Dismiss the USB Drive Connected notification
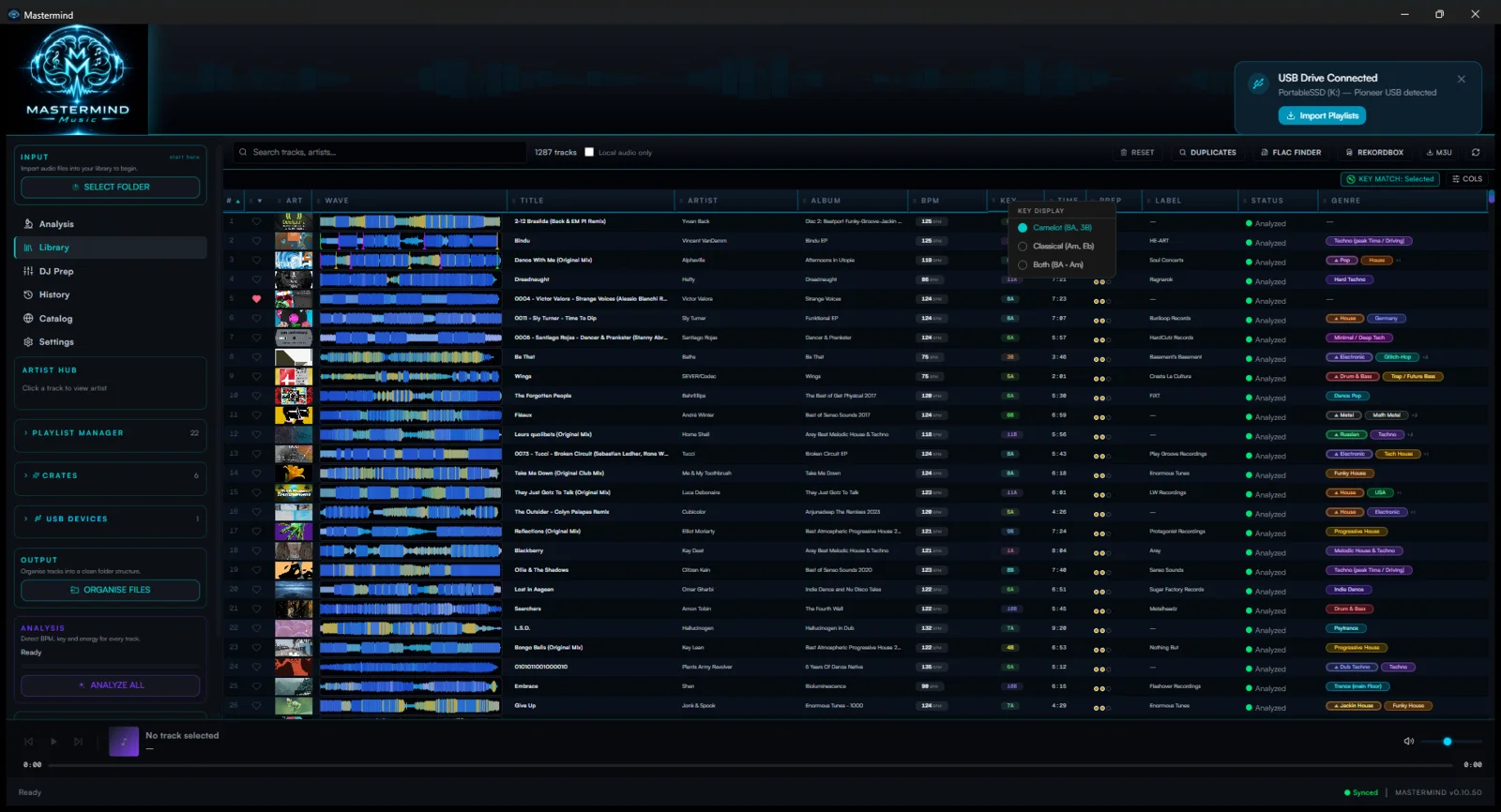The width and height of the screenshot is (1501, 812). click(1462, 79)
